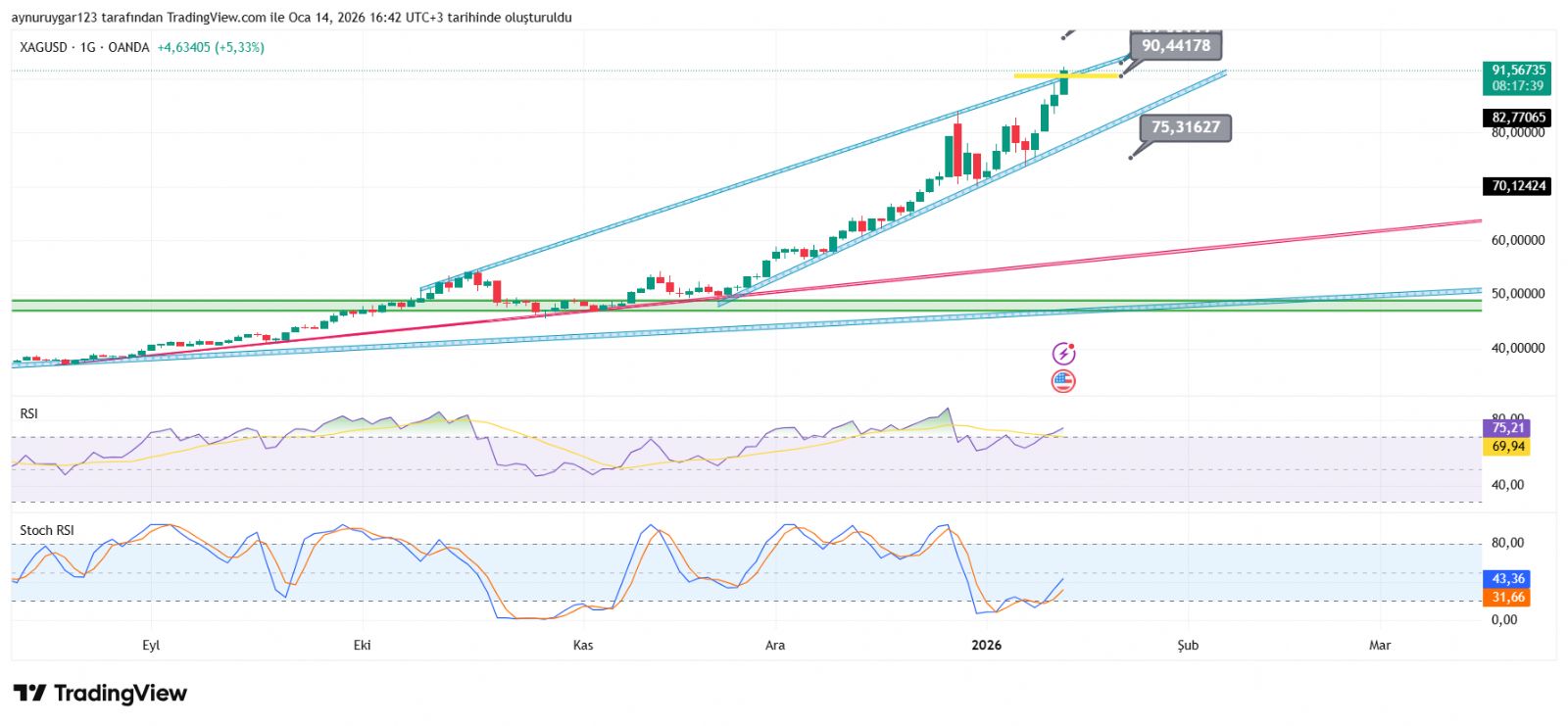Select the 75,31627 price callout label
The height and width of the screenshot is (726, 1568).
[x=1185, y=127]
